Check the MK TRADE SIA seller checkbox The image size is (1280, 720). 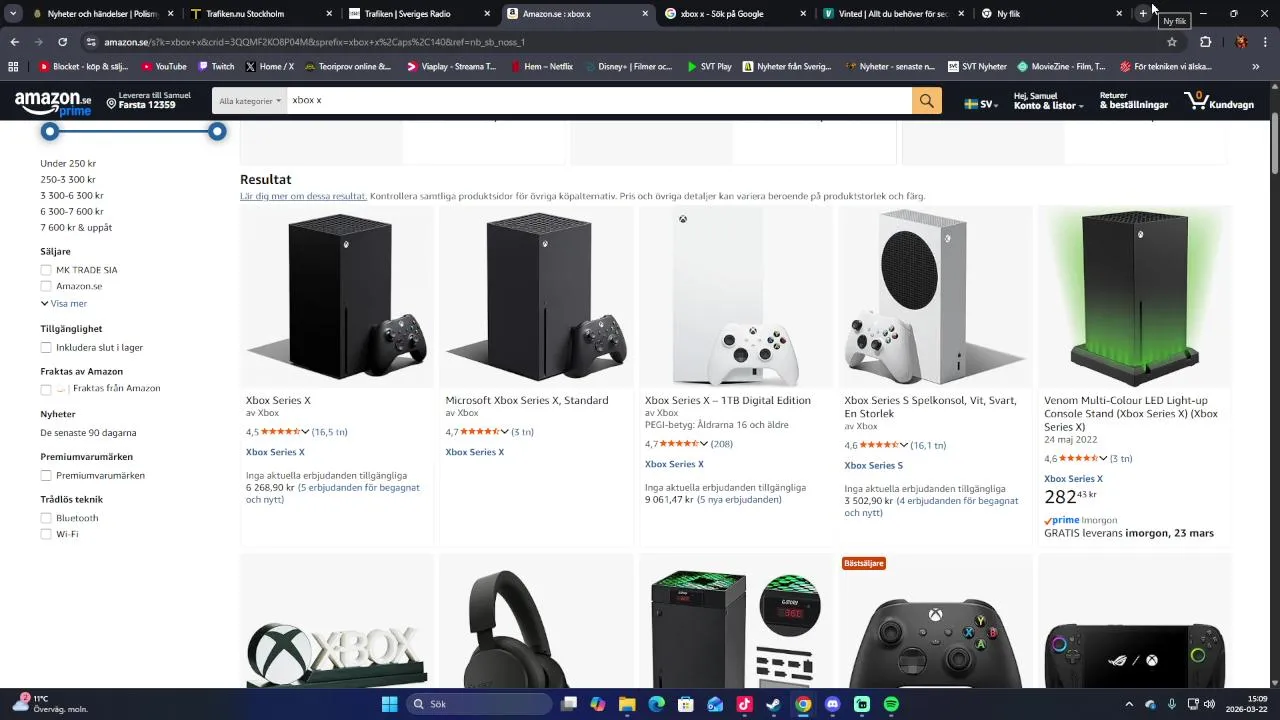pyautogui.click(x=46, y=270)
